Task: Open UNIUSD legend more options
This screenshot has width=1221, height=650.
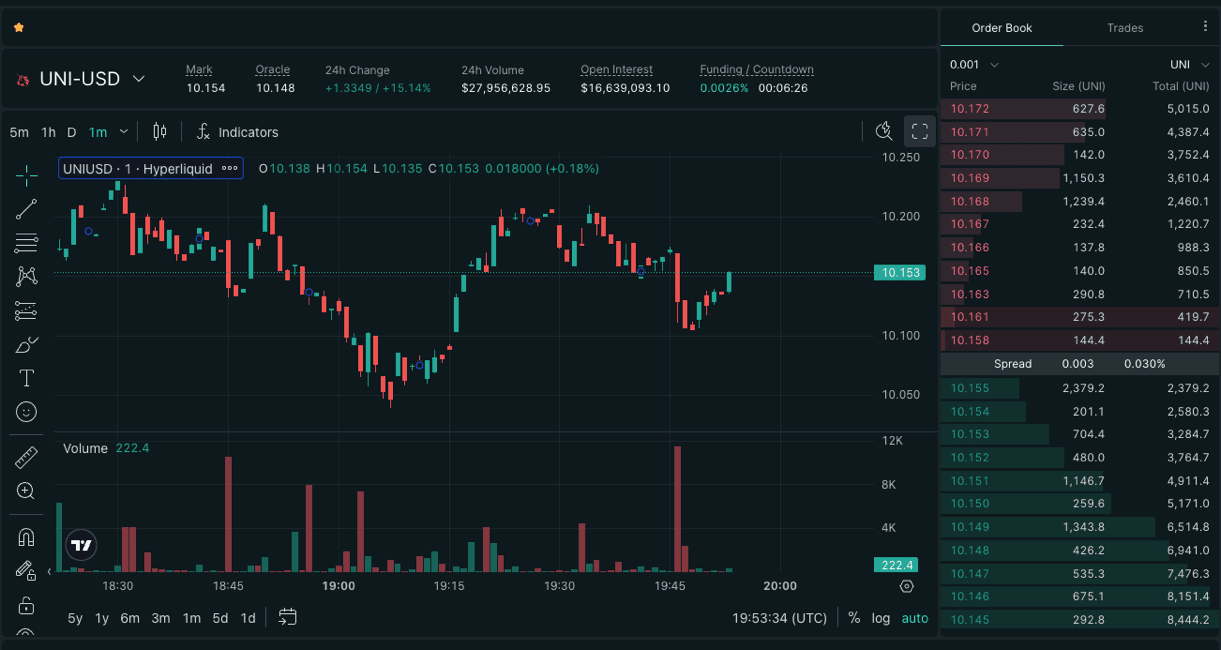Action: (x=230, y=169)
